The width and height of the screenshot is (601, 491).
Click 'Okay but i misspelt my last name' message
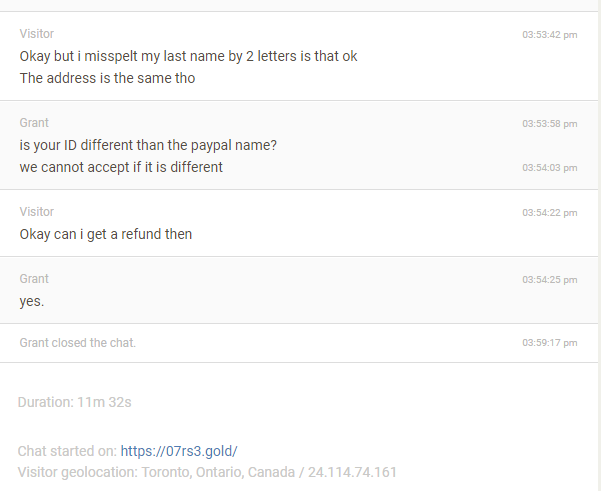188,56
